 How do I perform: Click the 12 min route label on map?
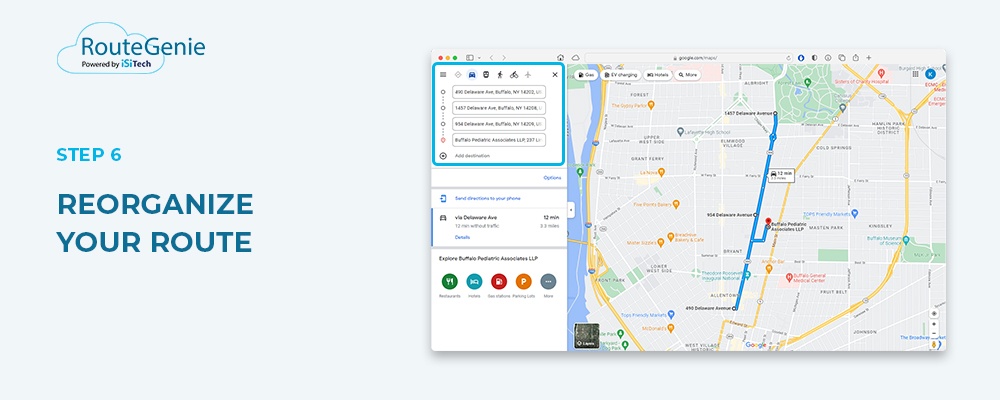pos(781,175)
